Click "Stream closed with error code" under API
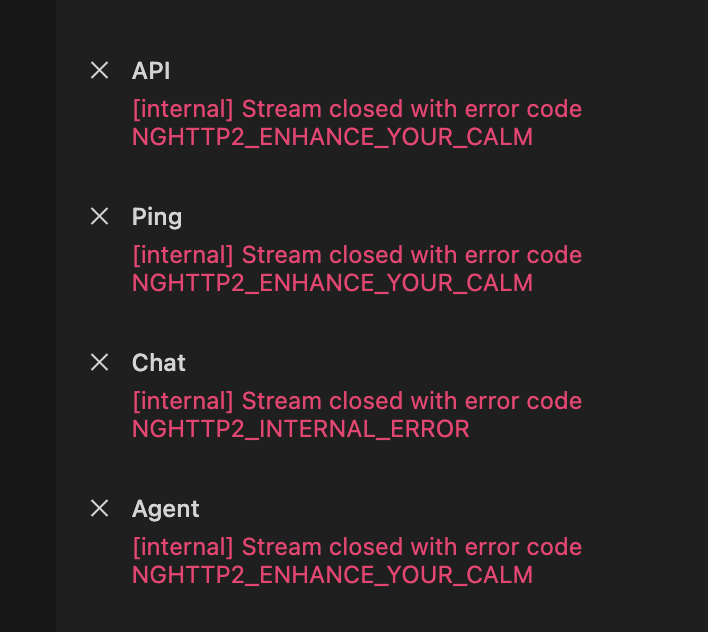This screenshot has width=708, height=632. [x=411, y=109]
